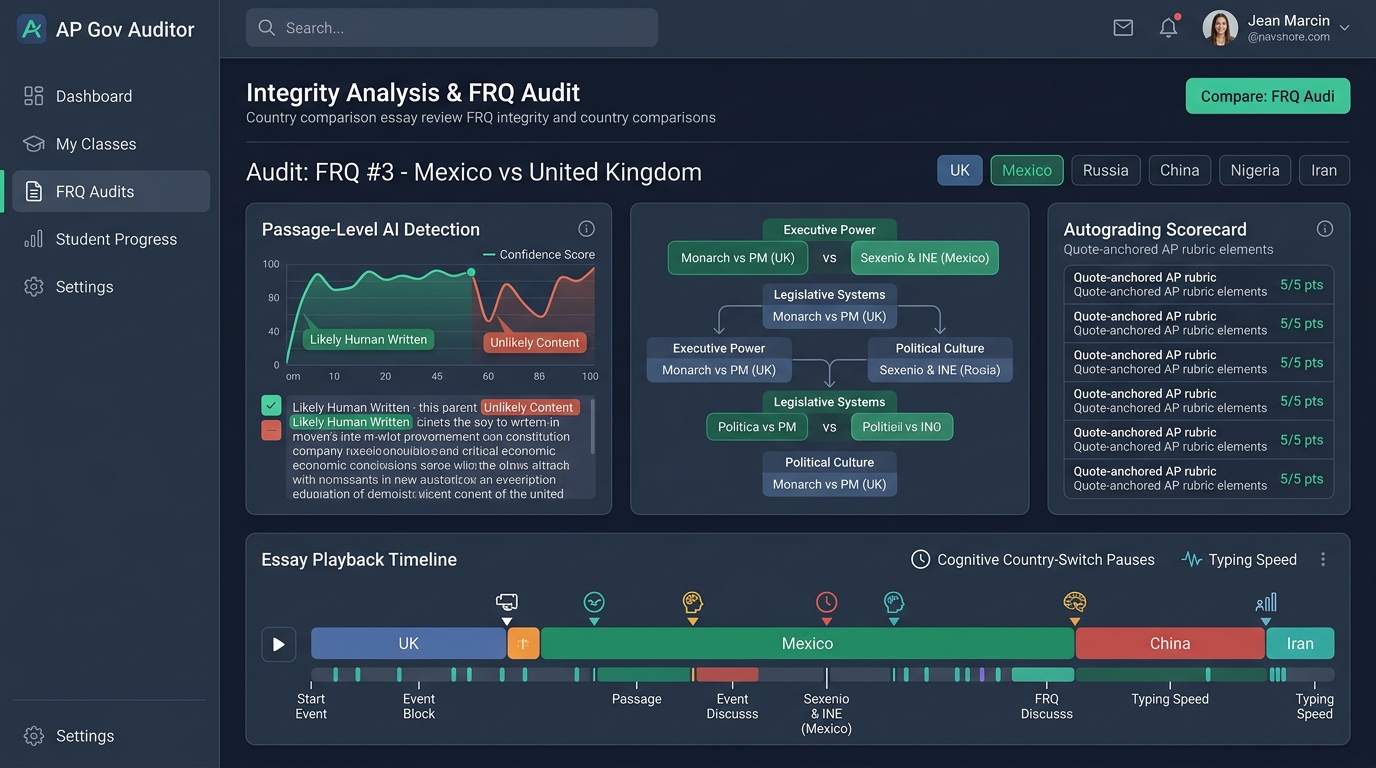
Task: Toggle the Russia country chip
Action: click(1106, 170)
